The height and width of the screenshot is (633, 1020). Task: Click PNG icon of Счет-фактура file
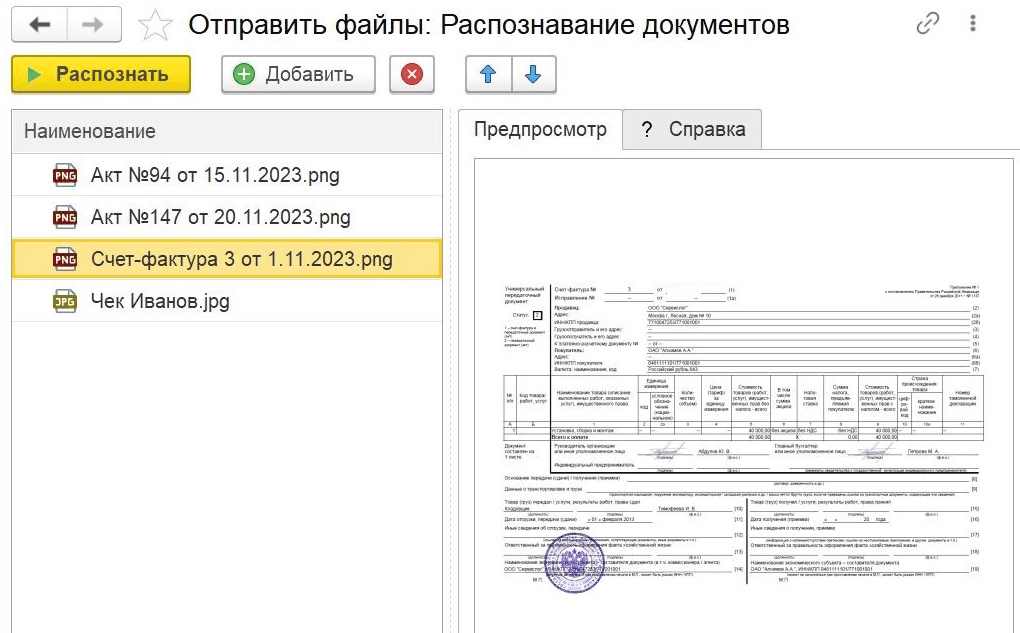coord(65,259)
